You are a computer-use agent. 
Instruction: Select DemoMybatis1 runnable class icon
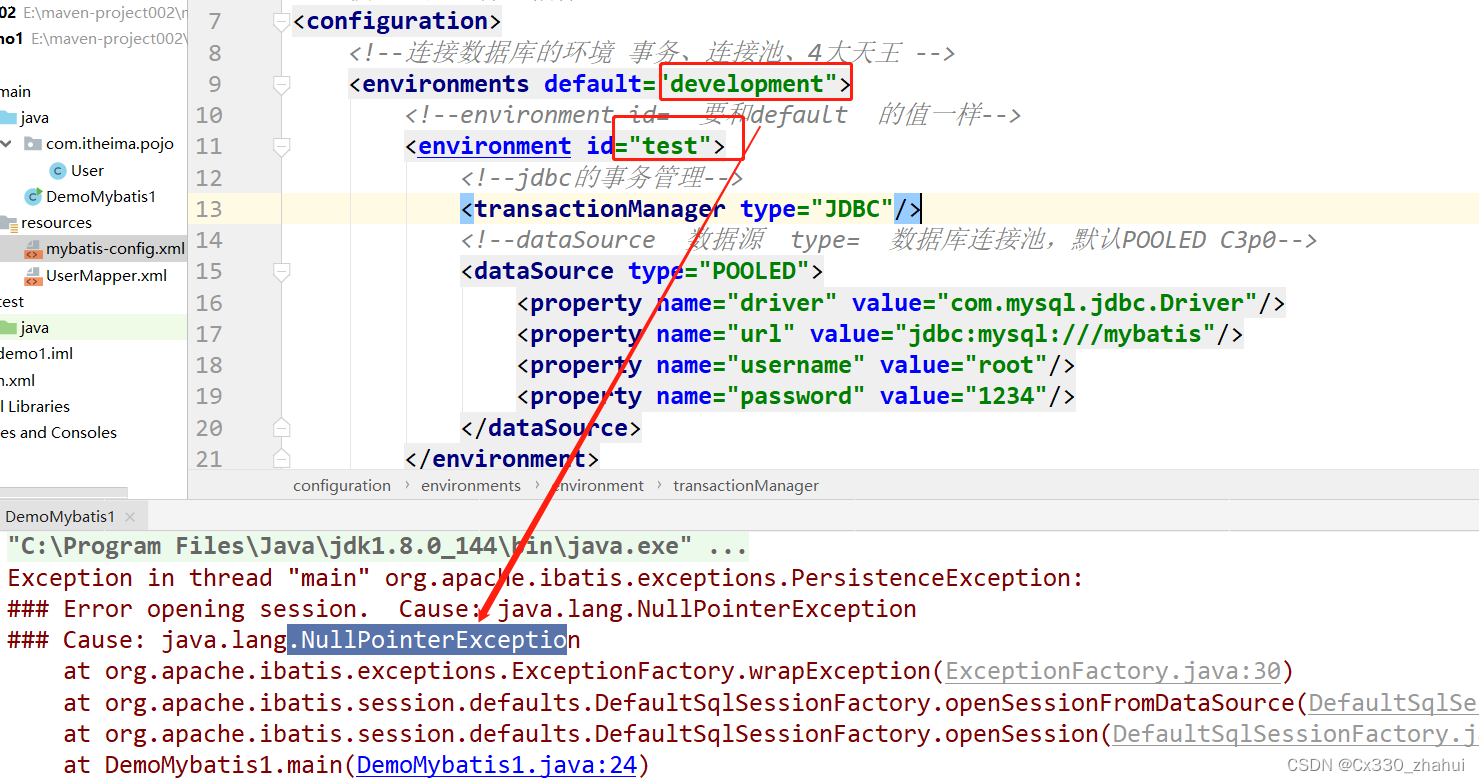click(34, 197)
